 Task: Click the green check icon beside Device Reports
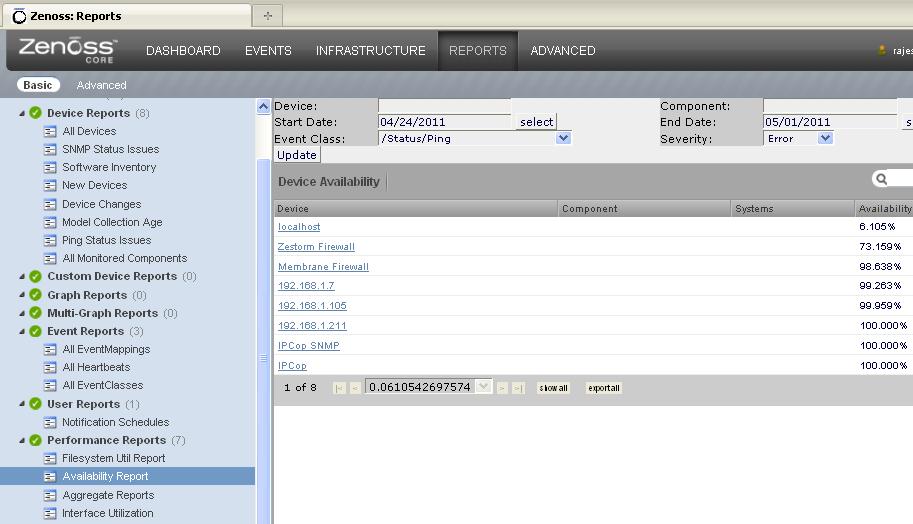(x=35, y=113)
